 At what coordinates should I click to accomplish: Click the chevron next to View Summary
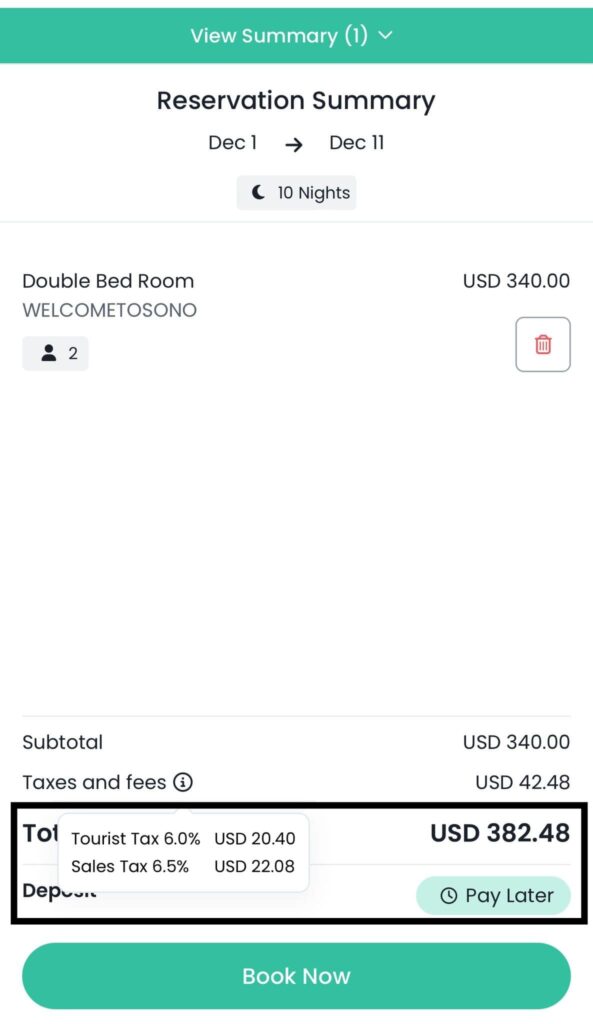(x=385, y=35)
